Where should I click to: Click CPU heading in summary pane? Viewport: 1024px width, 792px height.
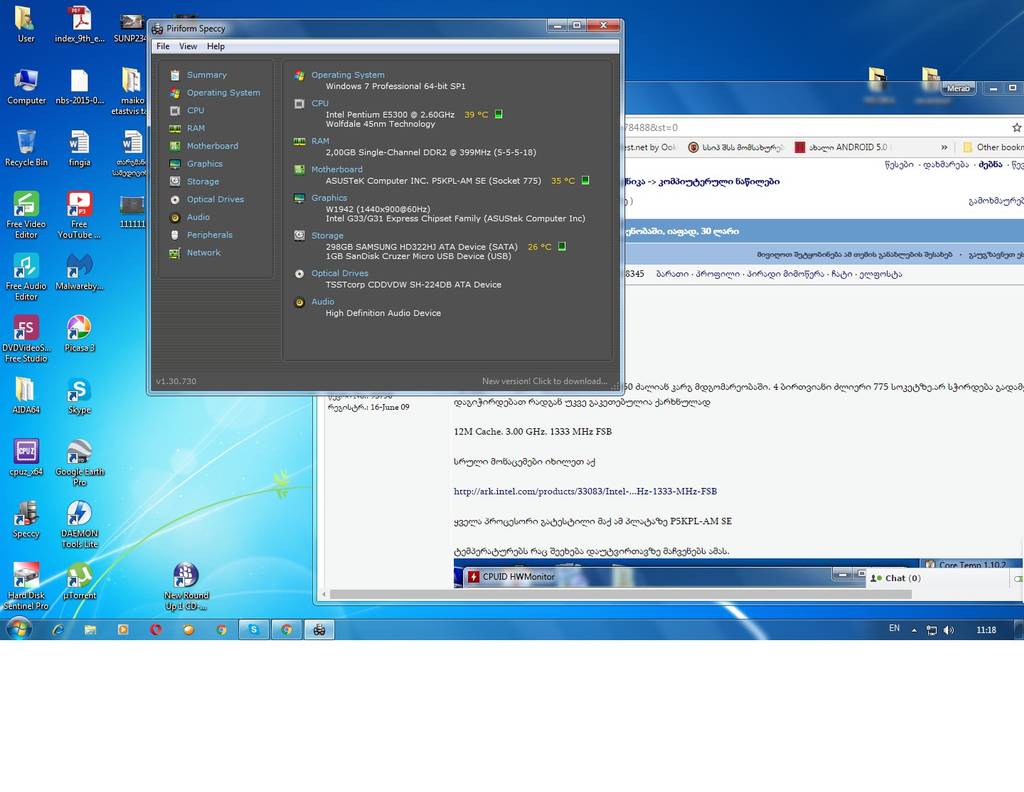pyautogui.click(x=320, y=103)
